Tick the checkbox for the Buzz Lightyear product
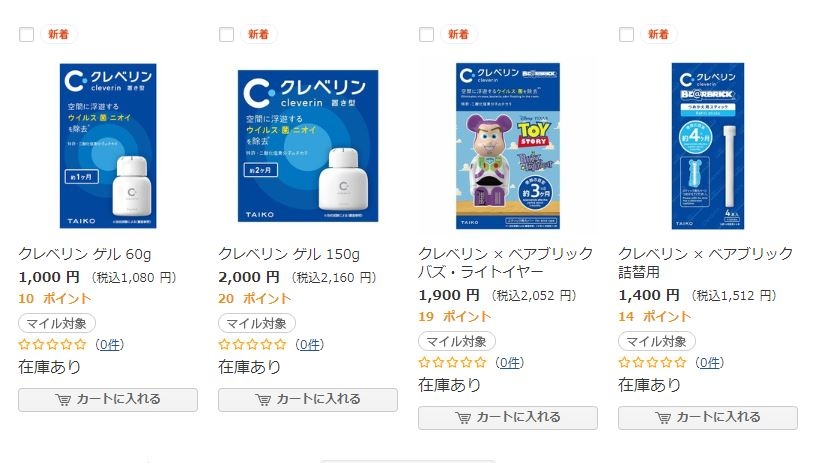Image resolution: width=816 pixels, height=463 pixels. coord(426,34)
